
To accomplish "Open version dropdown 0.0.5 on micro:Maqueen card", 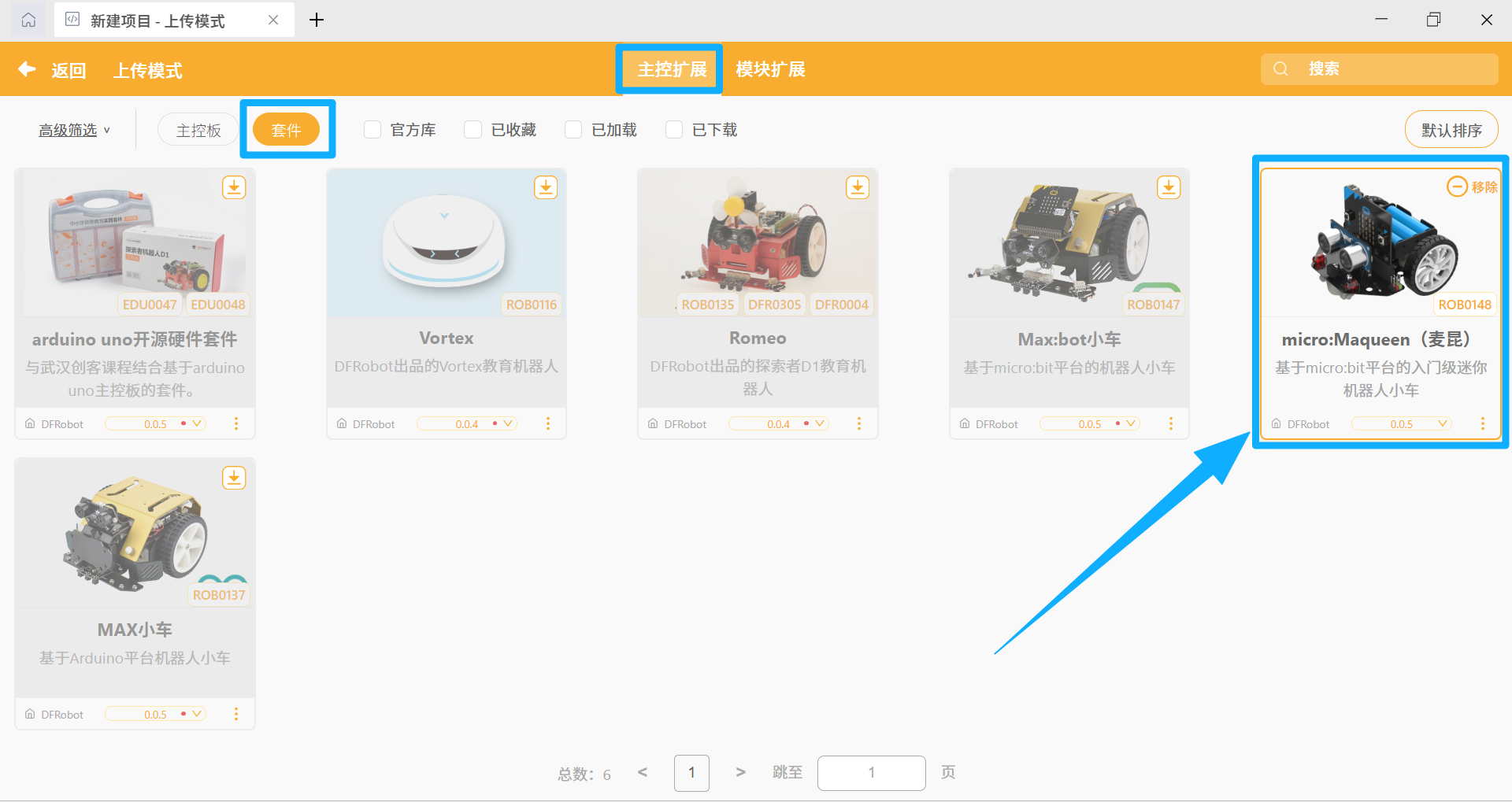I will 1402,423.
